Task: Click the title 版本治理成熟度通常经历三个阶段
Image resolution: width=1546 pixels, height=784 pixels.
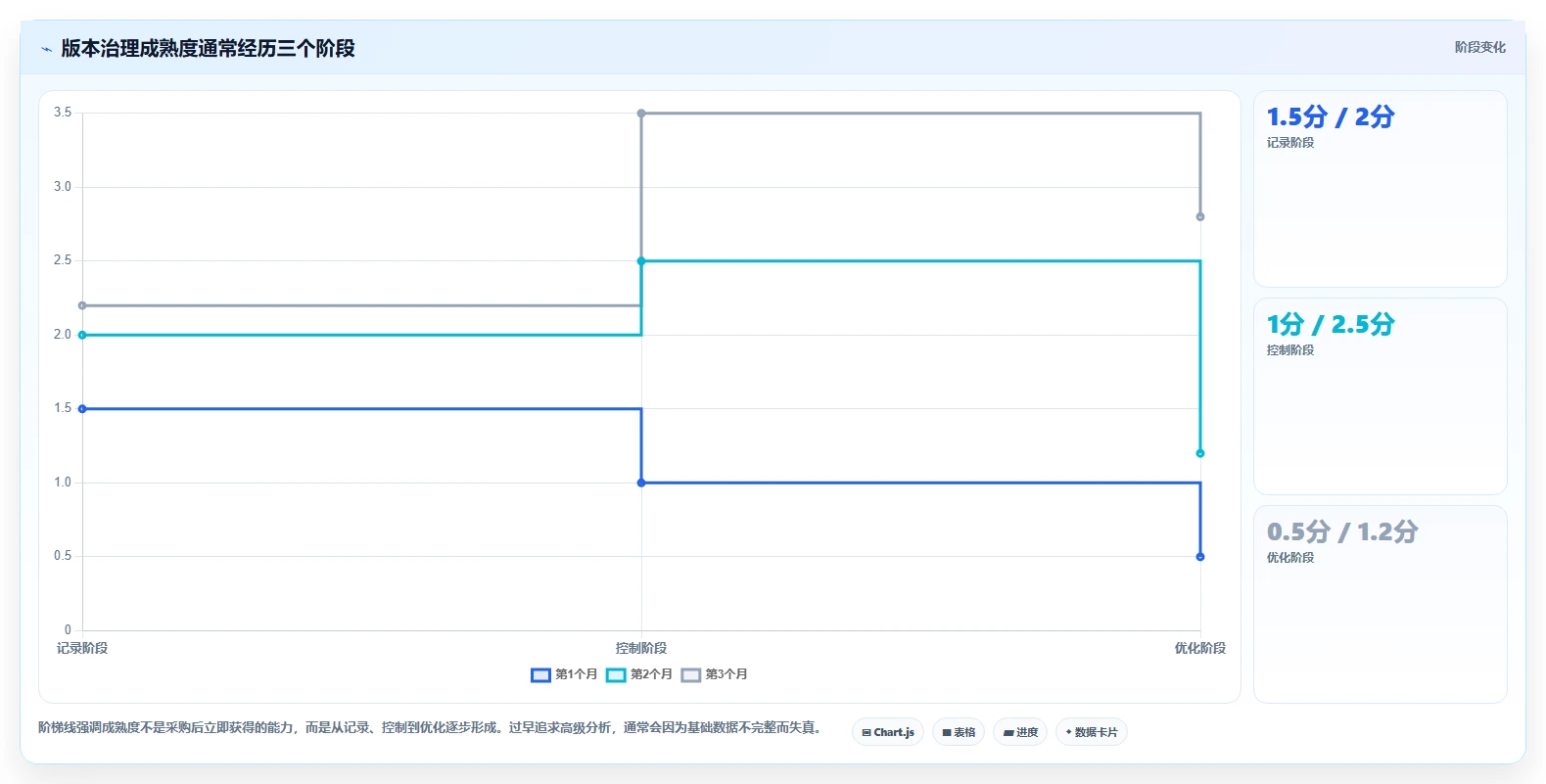Action: 208,49
